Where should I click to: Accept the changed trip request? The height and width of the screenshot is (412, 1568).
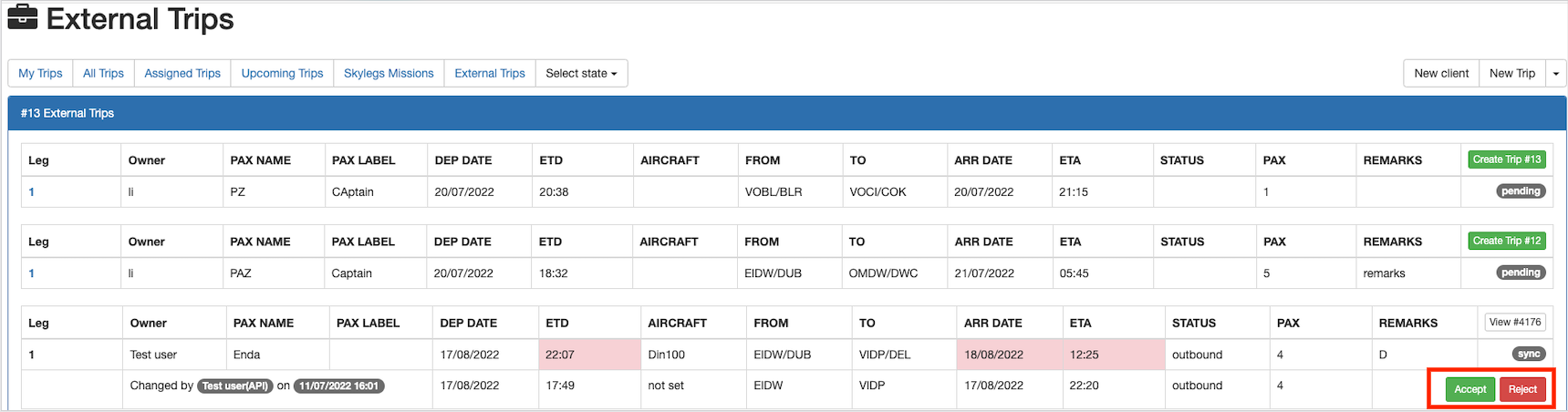[1469, 389]
